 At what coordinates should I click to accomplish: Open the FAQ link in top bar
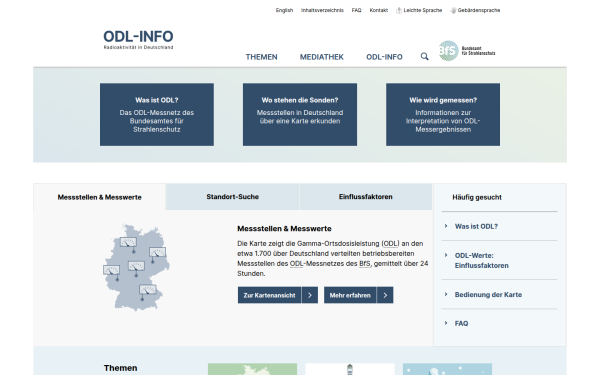coord(356,10)
